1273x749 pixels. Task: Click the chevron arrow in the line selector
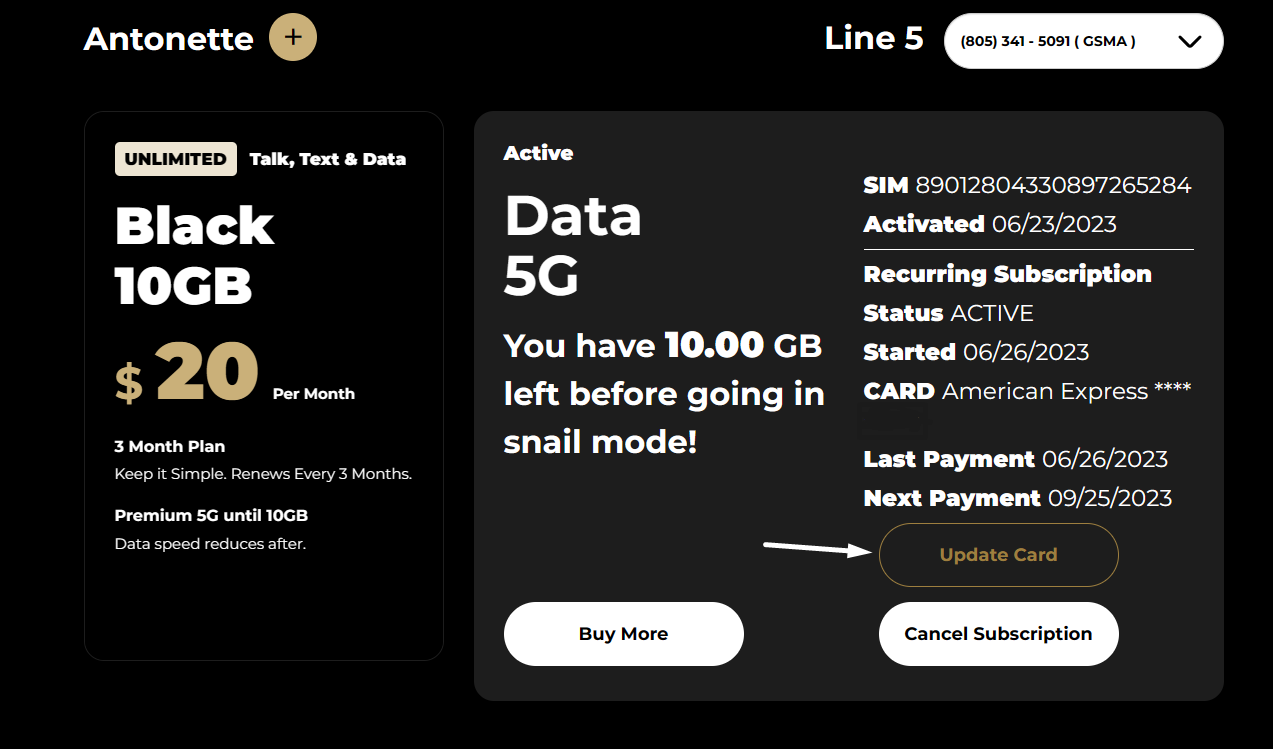click(x=1189, y=41)
